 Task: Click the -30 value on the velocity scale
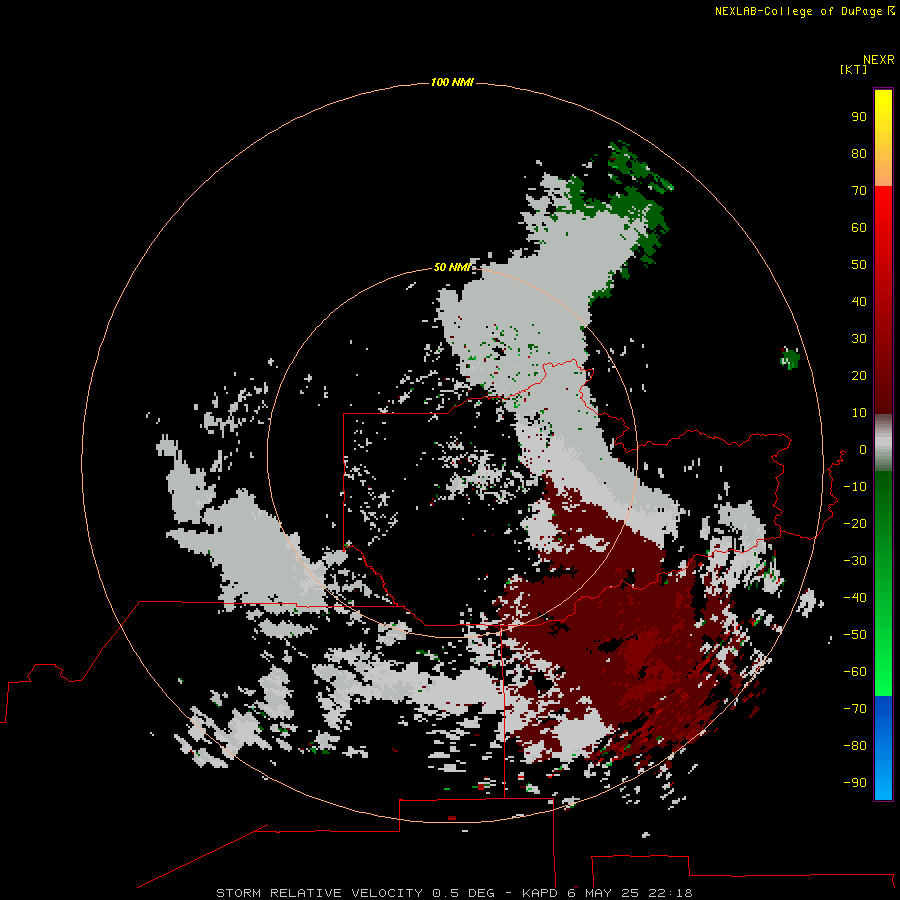click(855, 561)
